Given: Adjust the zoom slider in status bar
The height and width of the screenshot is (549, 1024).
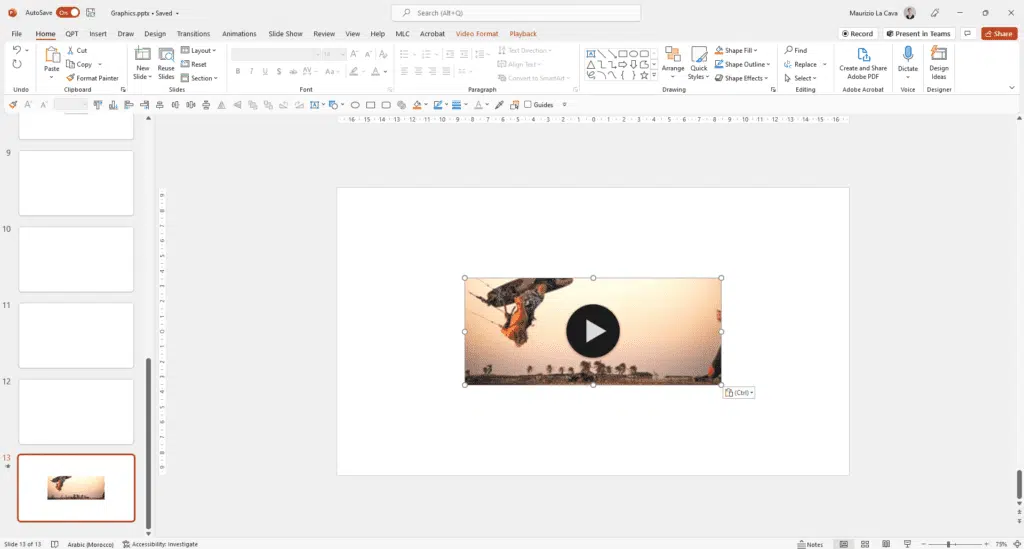Looking at the screenshot, I should (948, 544).
